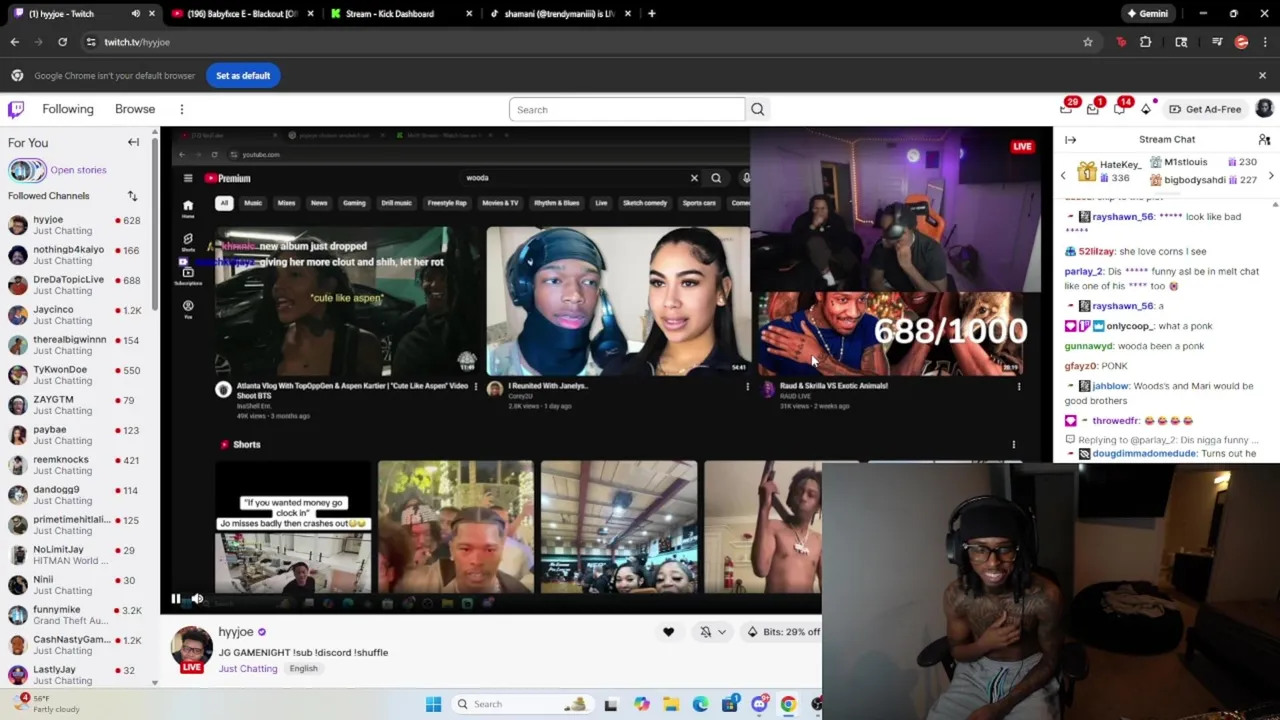The image size is (1280, 720).
Task: Click the Just Chatting category link under stream title
Action: (x=248, y=669)
